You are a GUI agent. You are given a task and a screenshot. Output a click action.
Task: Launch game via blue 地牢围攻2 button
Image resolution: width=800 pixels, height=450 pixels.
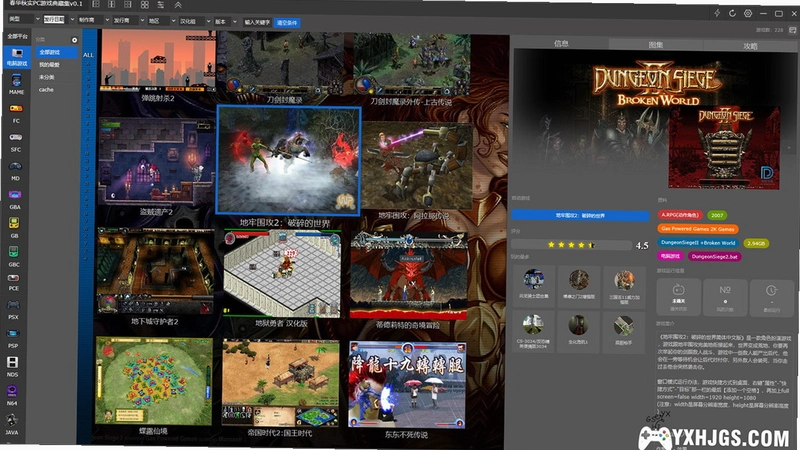point(580,216)
